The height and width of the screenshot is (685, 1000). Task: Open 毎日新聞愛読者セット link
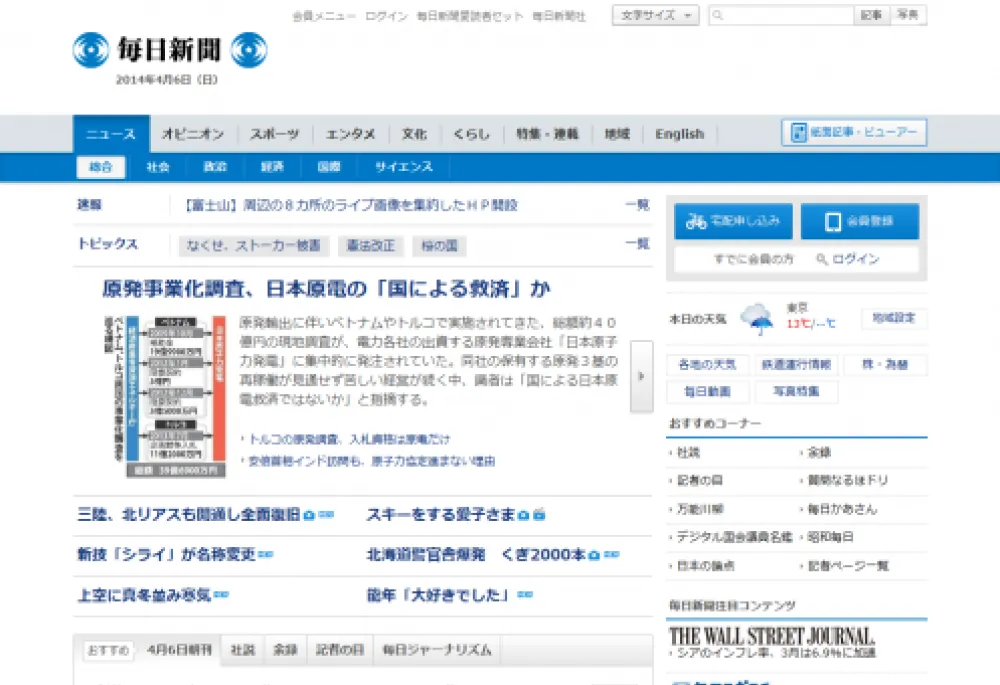[470, 17]
